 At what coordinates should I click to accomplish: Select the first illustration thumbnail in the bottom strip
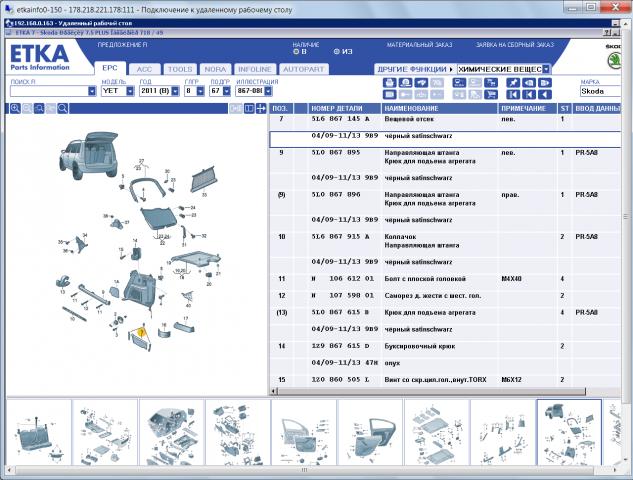click(39, 432)
